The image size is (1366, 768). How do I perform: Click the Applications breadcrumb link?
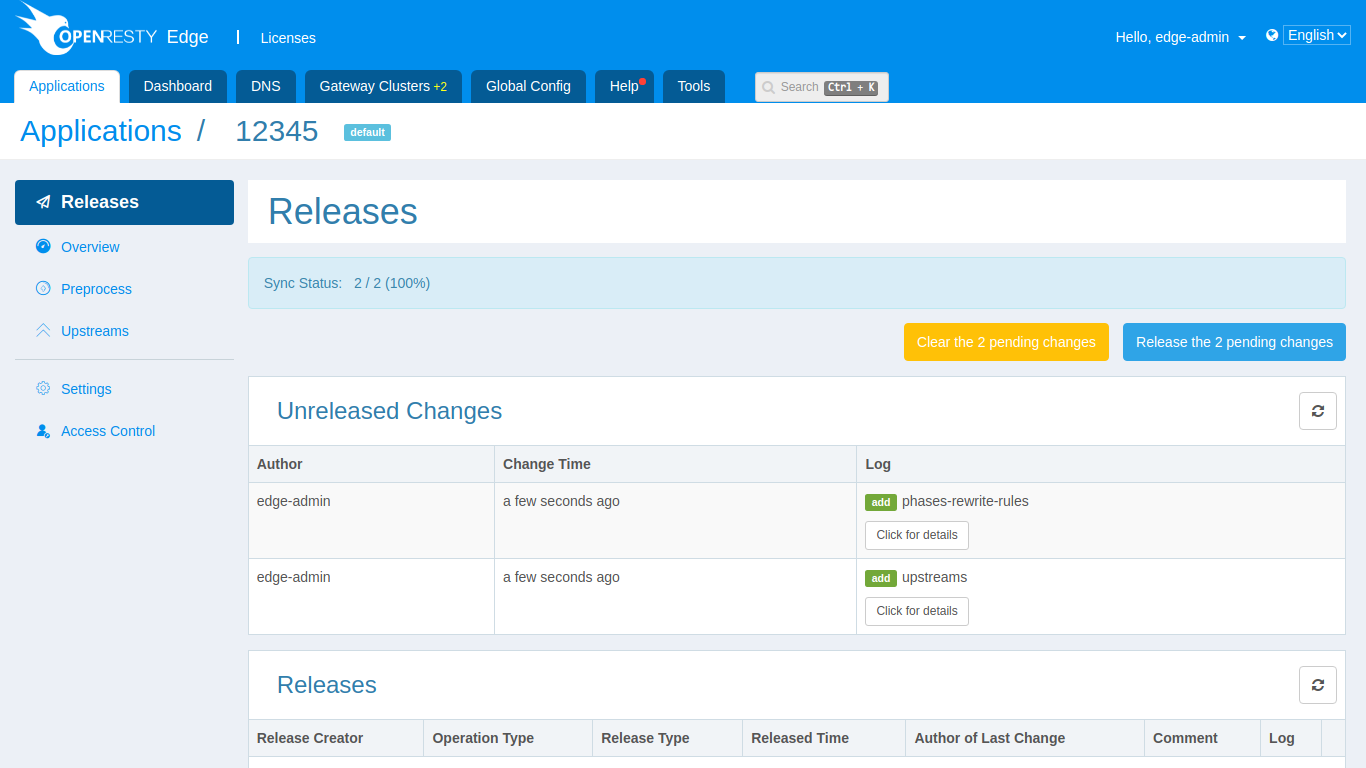[x=101, y=131]
